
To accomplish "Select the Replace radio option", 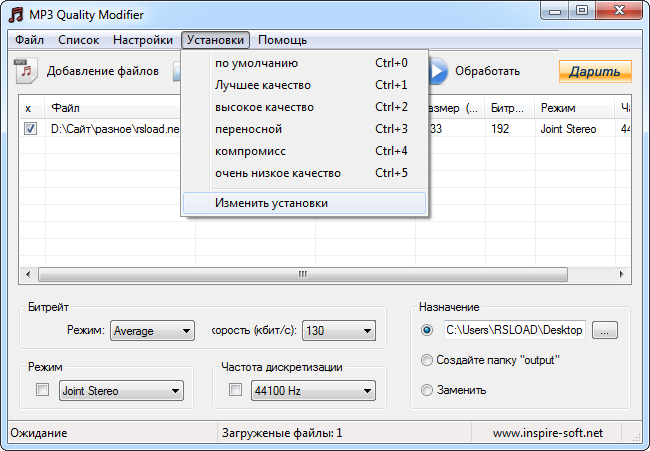I will [x=428, y=390].
